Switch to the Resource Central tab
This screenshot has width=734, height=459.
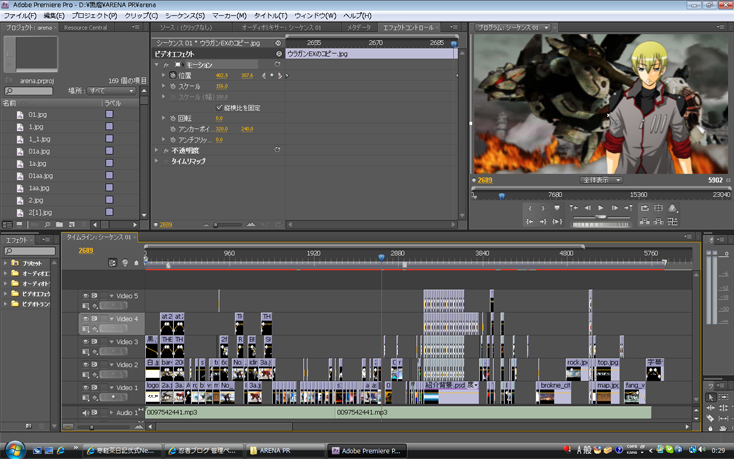(85, 28)
